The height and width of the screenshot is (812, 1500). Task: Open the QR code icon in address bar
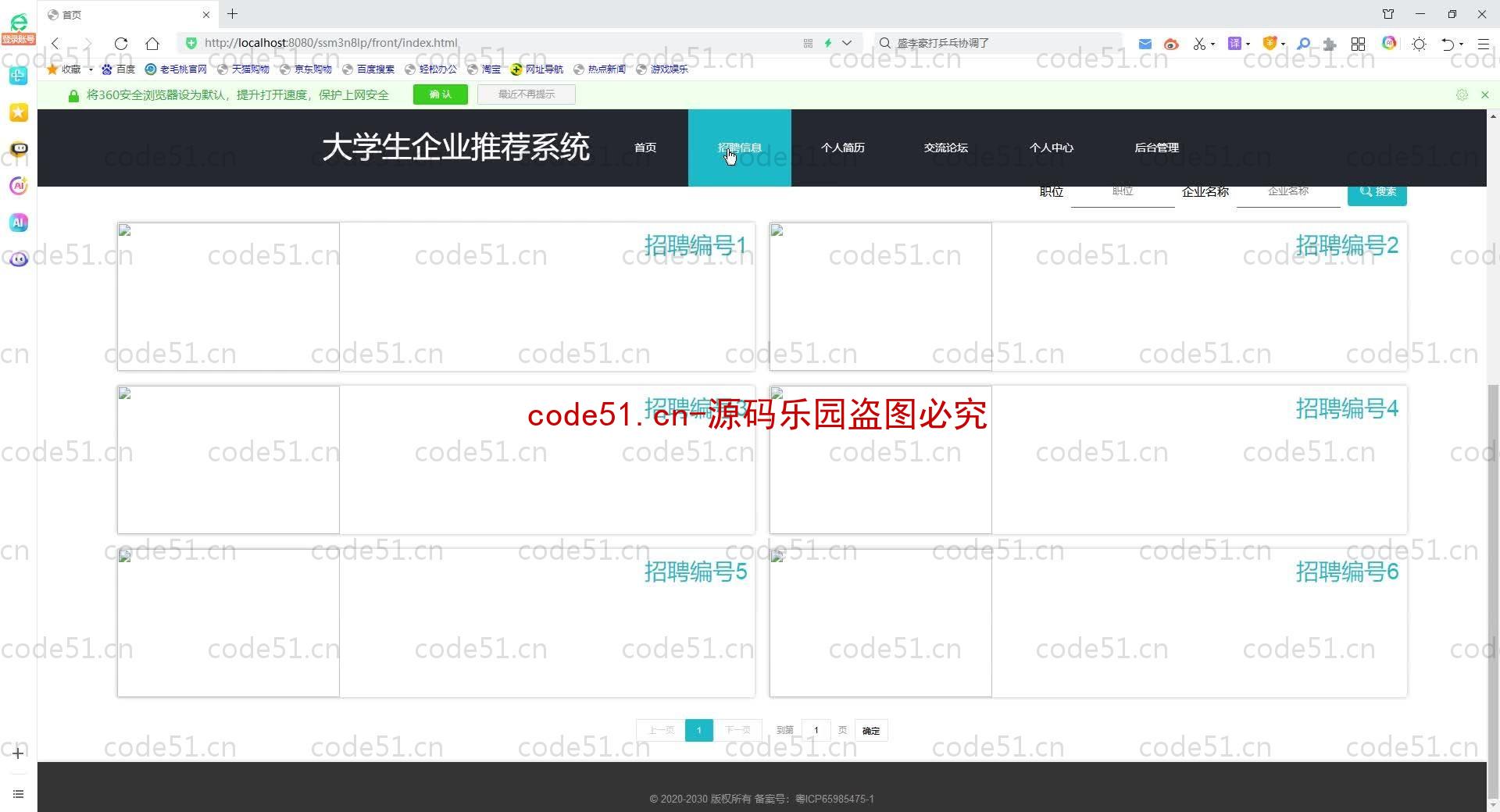coord(808,43)
